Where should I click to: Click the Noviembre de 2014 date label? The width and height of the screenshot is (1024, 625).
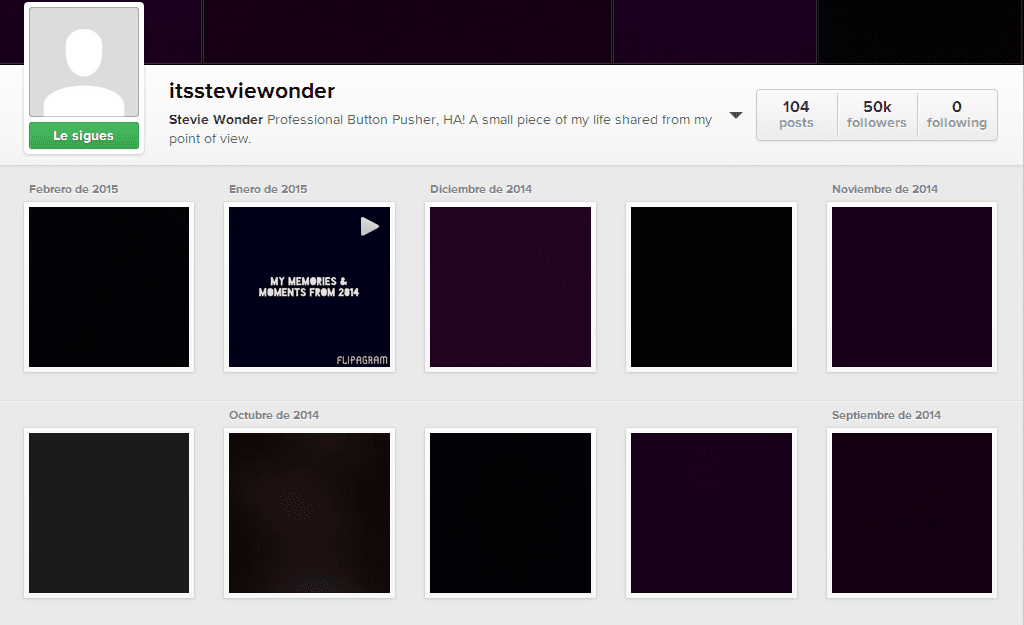885,189
